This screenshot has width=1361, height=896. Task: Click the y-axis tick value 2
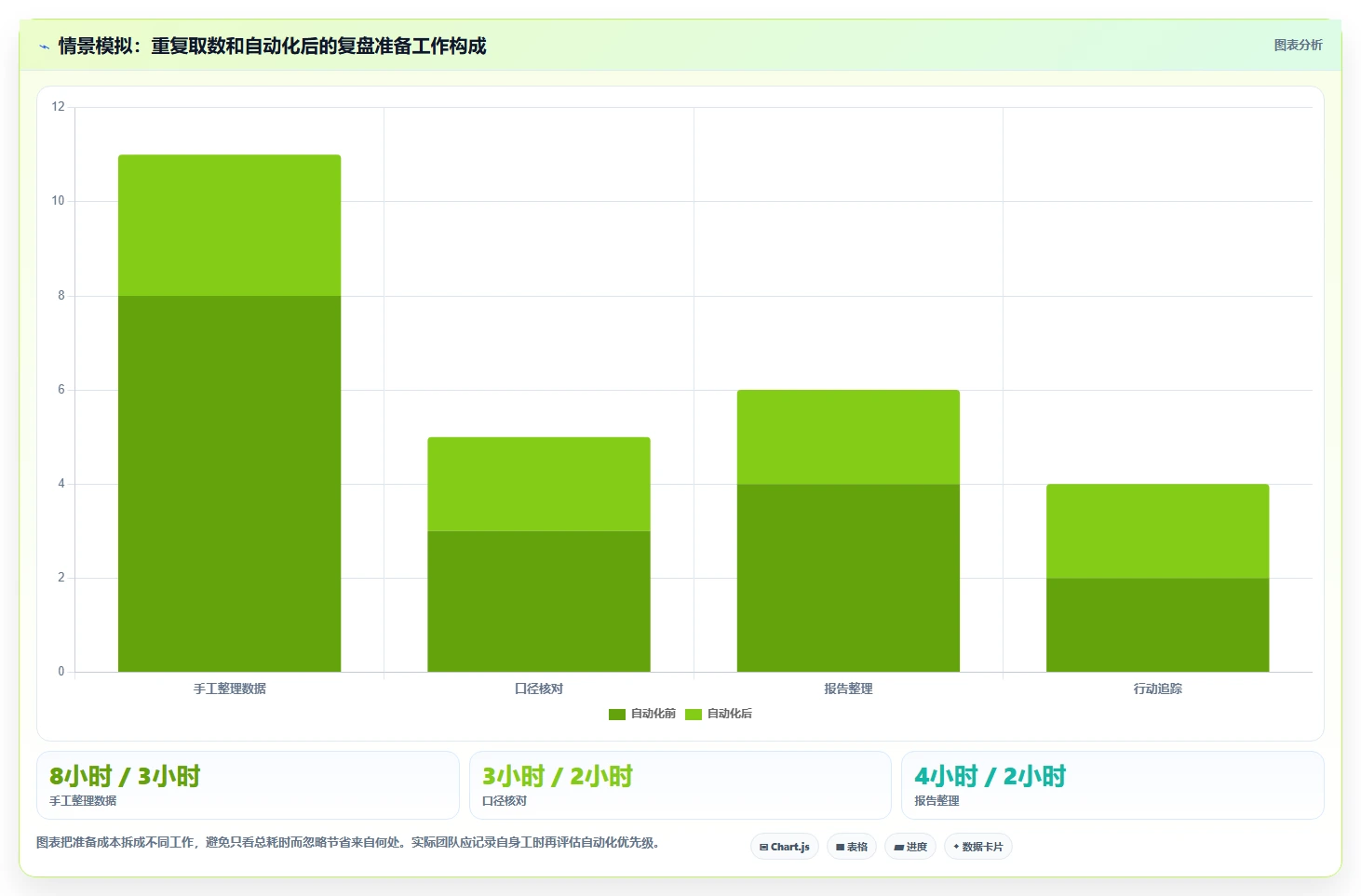point(61,578)
